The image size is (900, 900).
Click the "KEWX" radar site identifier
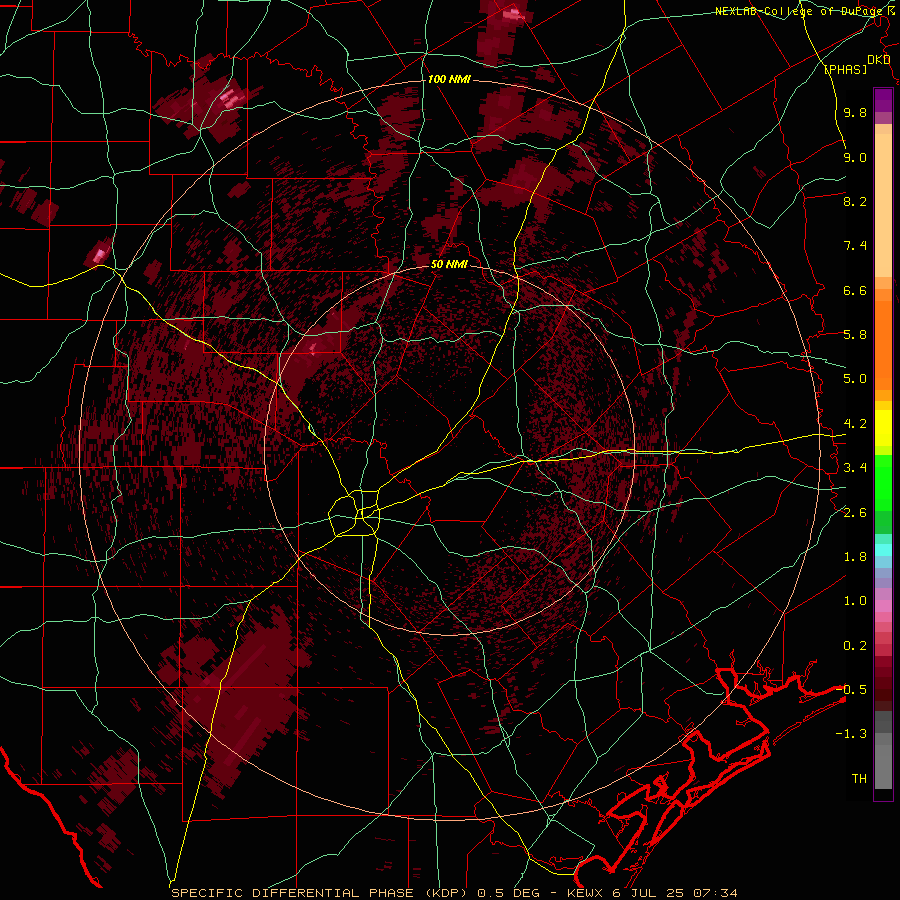click(x=585, y=893)
